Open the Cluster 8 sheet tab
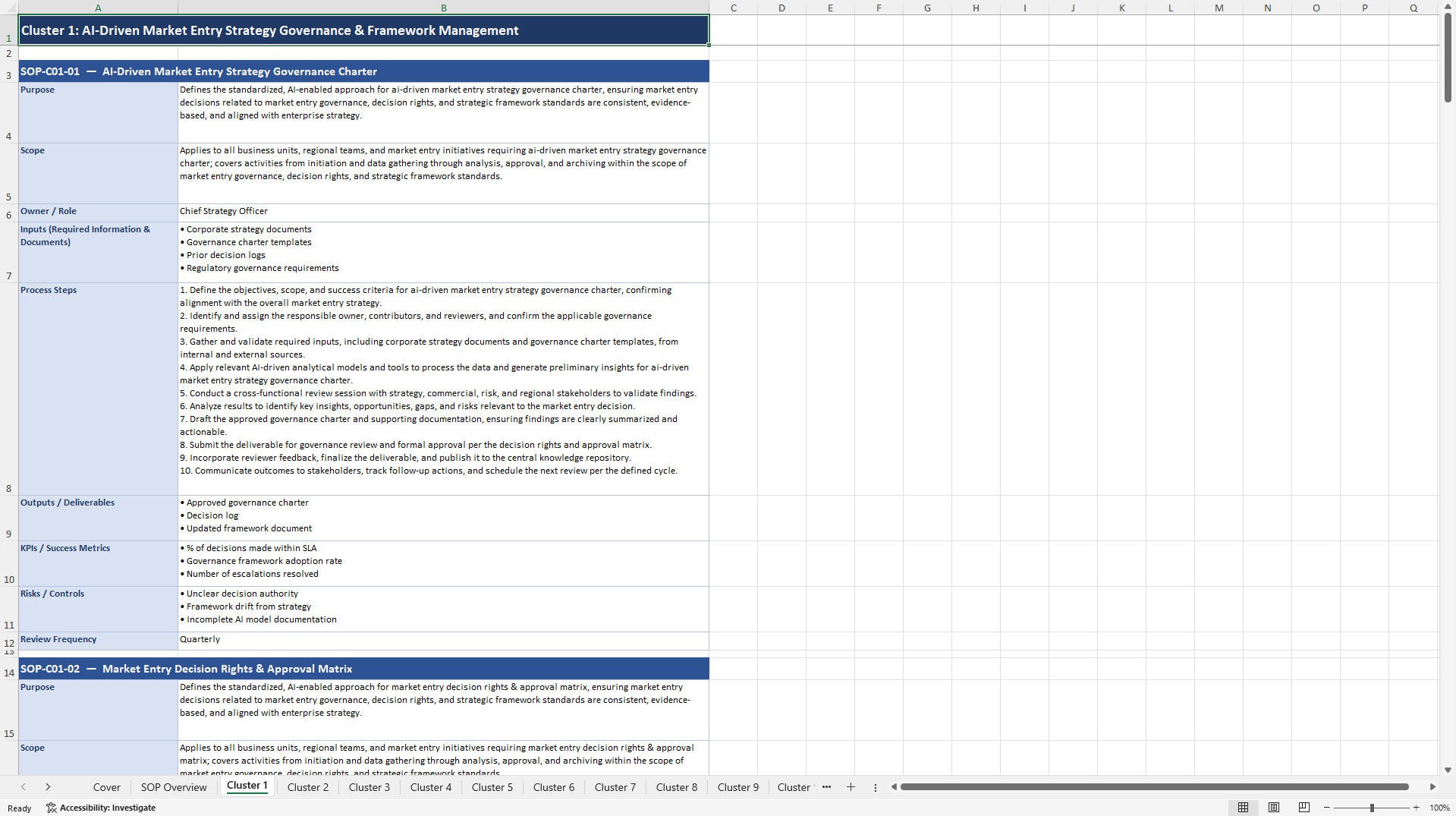Image resolution: width=1456 pixels, height=816 pixels. click(677, 787)
